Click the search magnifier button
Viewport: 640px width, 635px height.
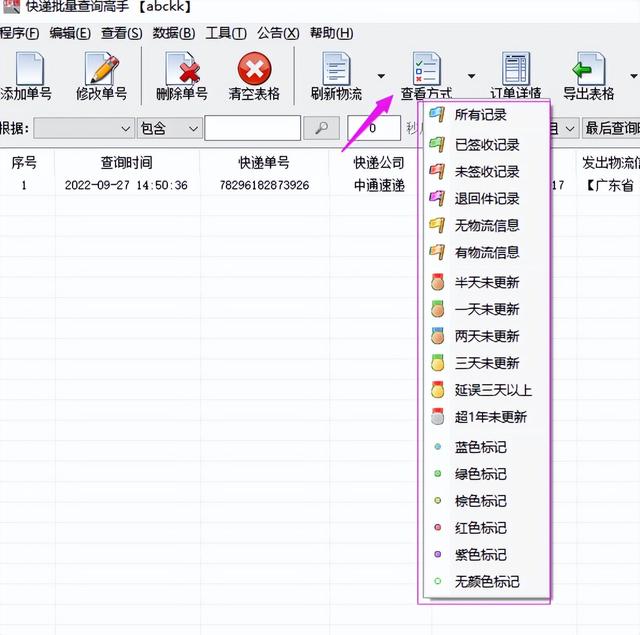(x=321, y=128)
